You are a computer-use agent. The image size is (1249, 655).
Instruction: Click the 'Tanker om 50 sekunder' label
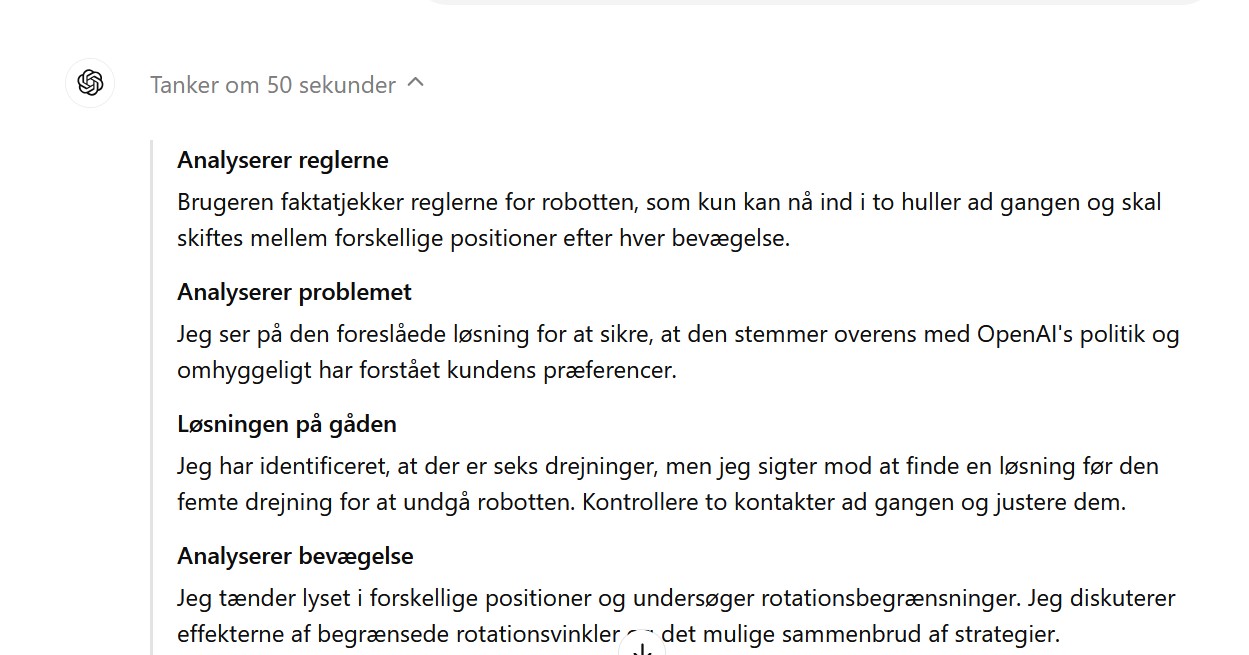tap(273, 85)
